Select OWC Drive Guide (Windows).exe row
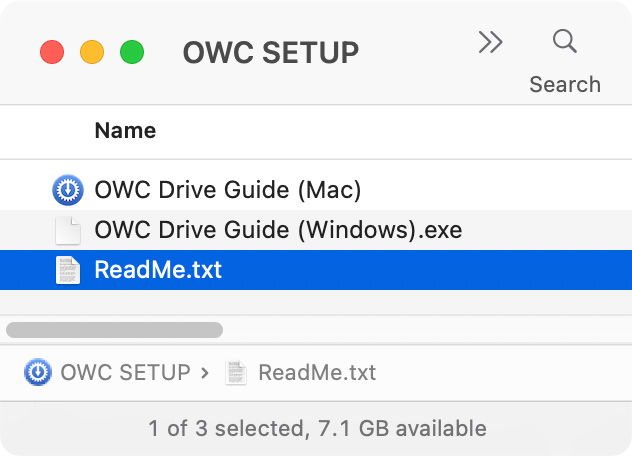The image size is (632, 456). [x=316, y=230]
